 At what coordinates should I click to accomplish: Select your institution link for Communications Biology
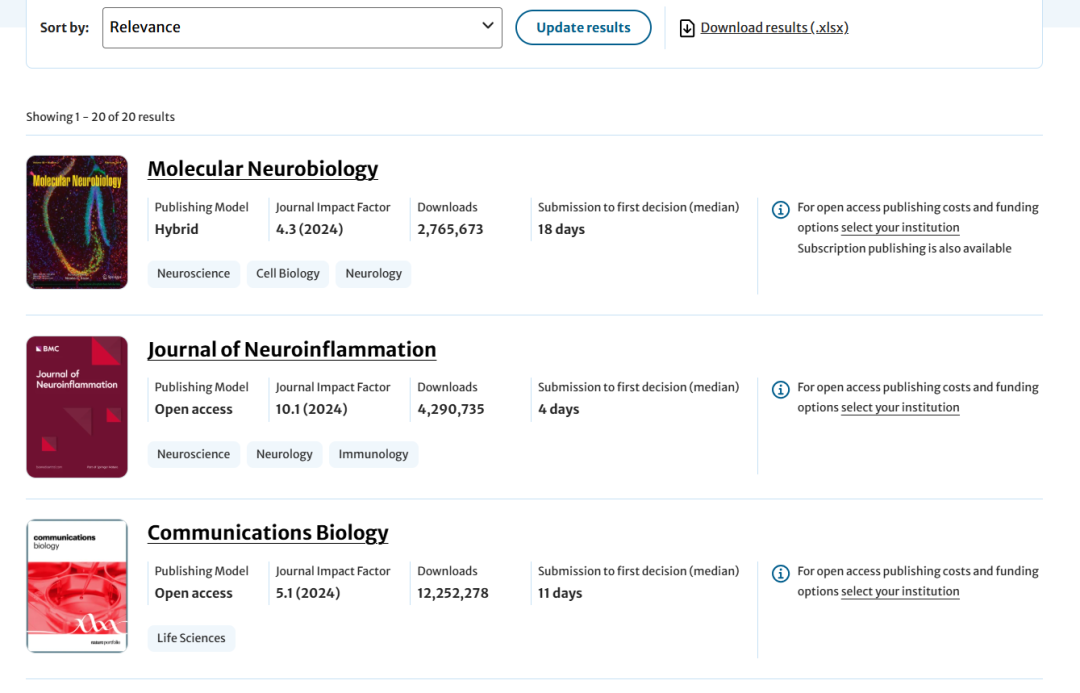click(x=900, y=592)
